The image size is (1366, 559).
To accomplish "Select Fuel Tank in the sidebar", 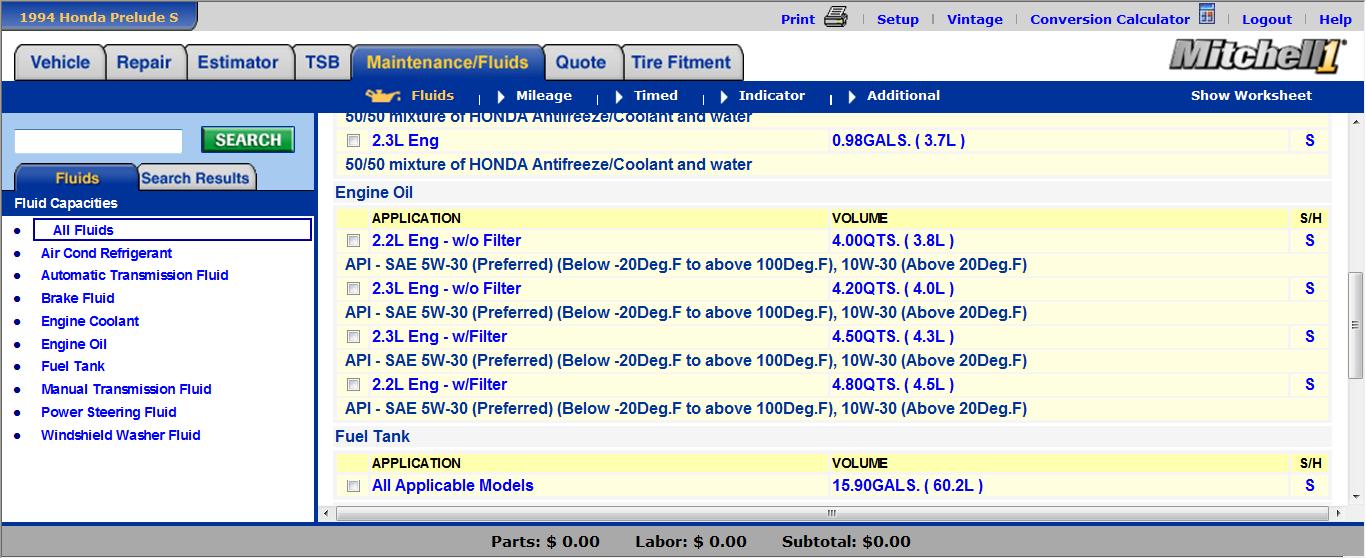I will click(x=73, y=366).
